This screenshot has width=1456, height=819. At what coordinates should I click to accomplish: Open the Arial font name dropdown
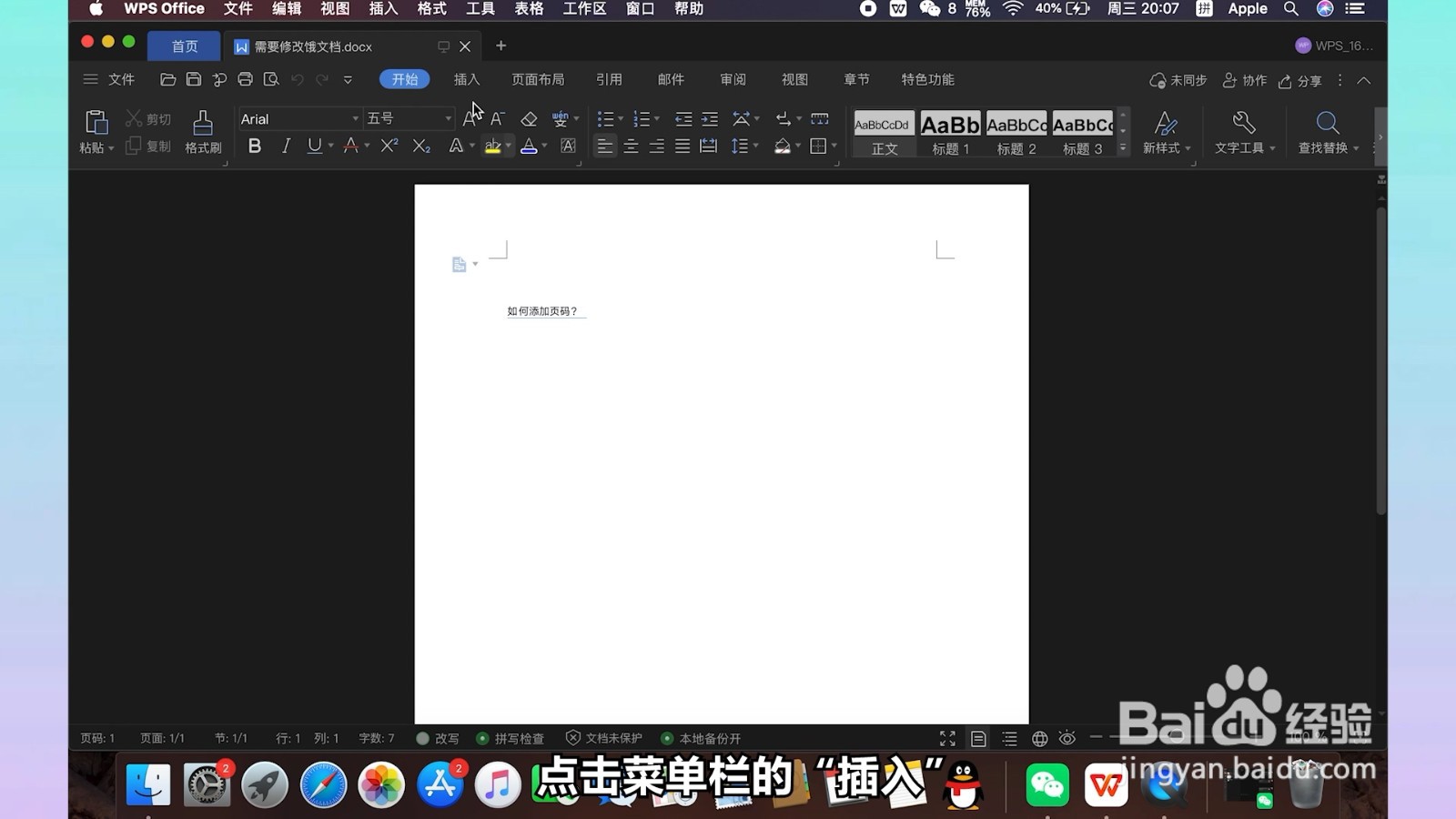pyautogui.click(x=355, y=119)
